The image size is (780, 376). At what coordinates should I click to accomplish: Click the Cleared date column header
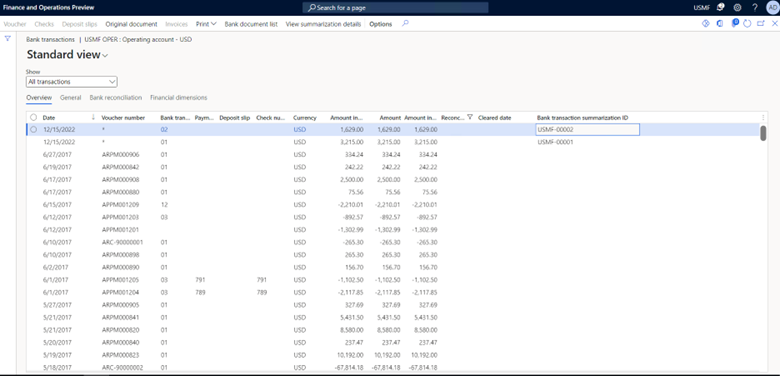point(494,118)
